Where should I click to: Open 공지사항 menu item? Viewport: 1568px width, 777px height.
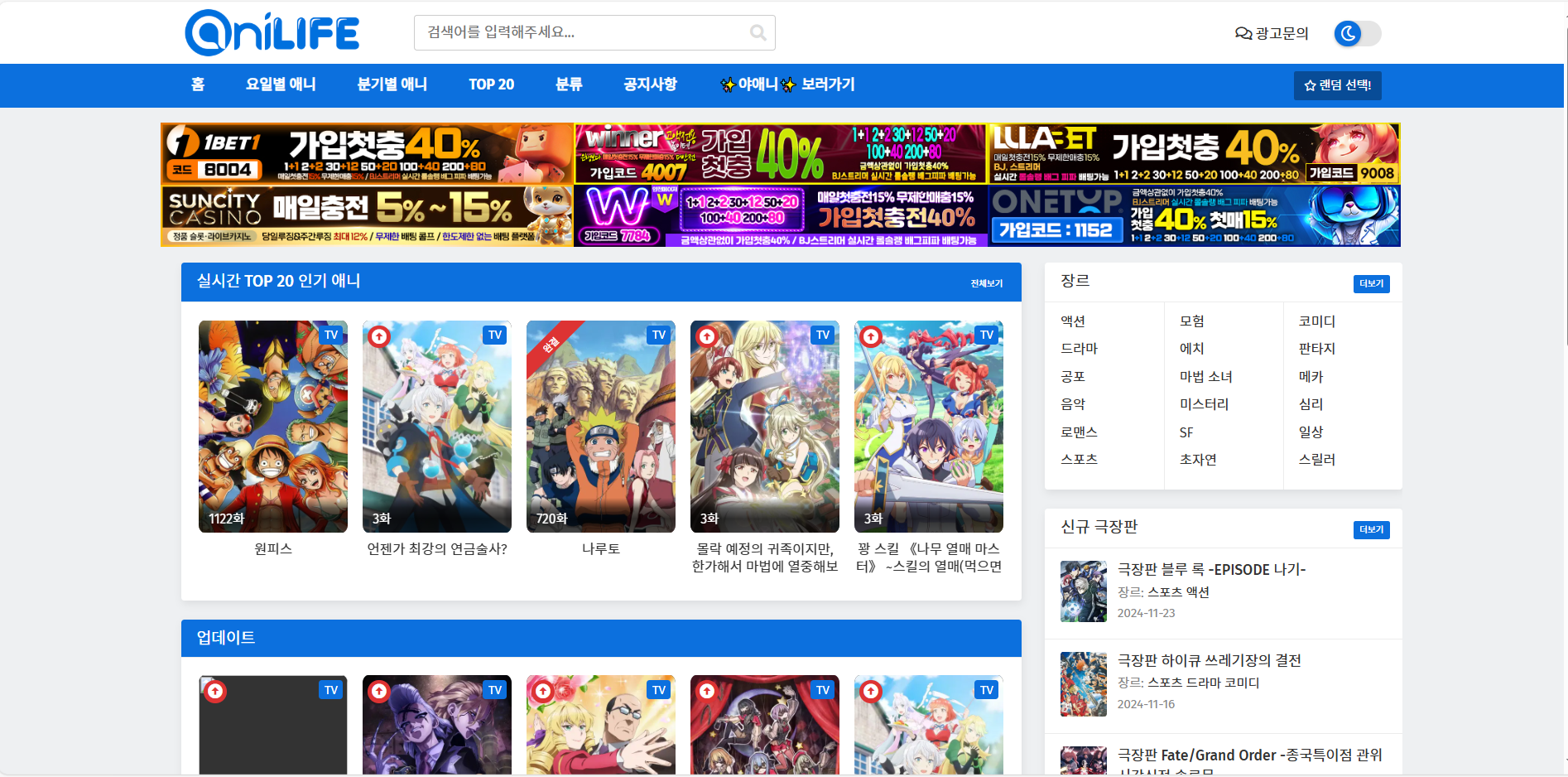pyautogui.click(x=650, y=84)
